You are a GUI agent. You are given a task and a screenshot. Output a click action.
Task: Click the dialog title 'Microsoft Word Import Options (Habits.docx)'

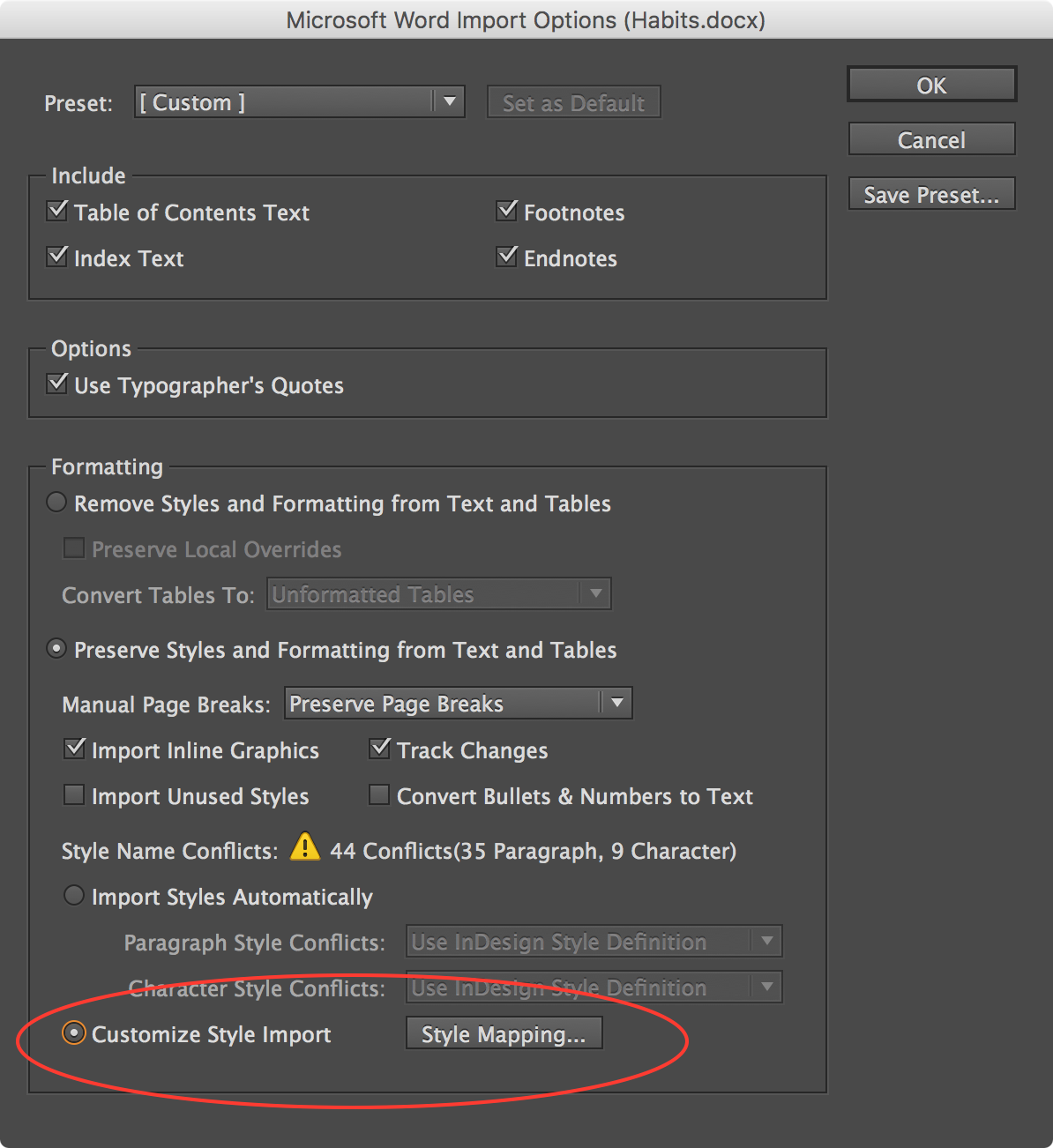[x=526, y=20]
